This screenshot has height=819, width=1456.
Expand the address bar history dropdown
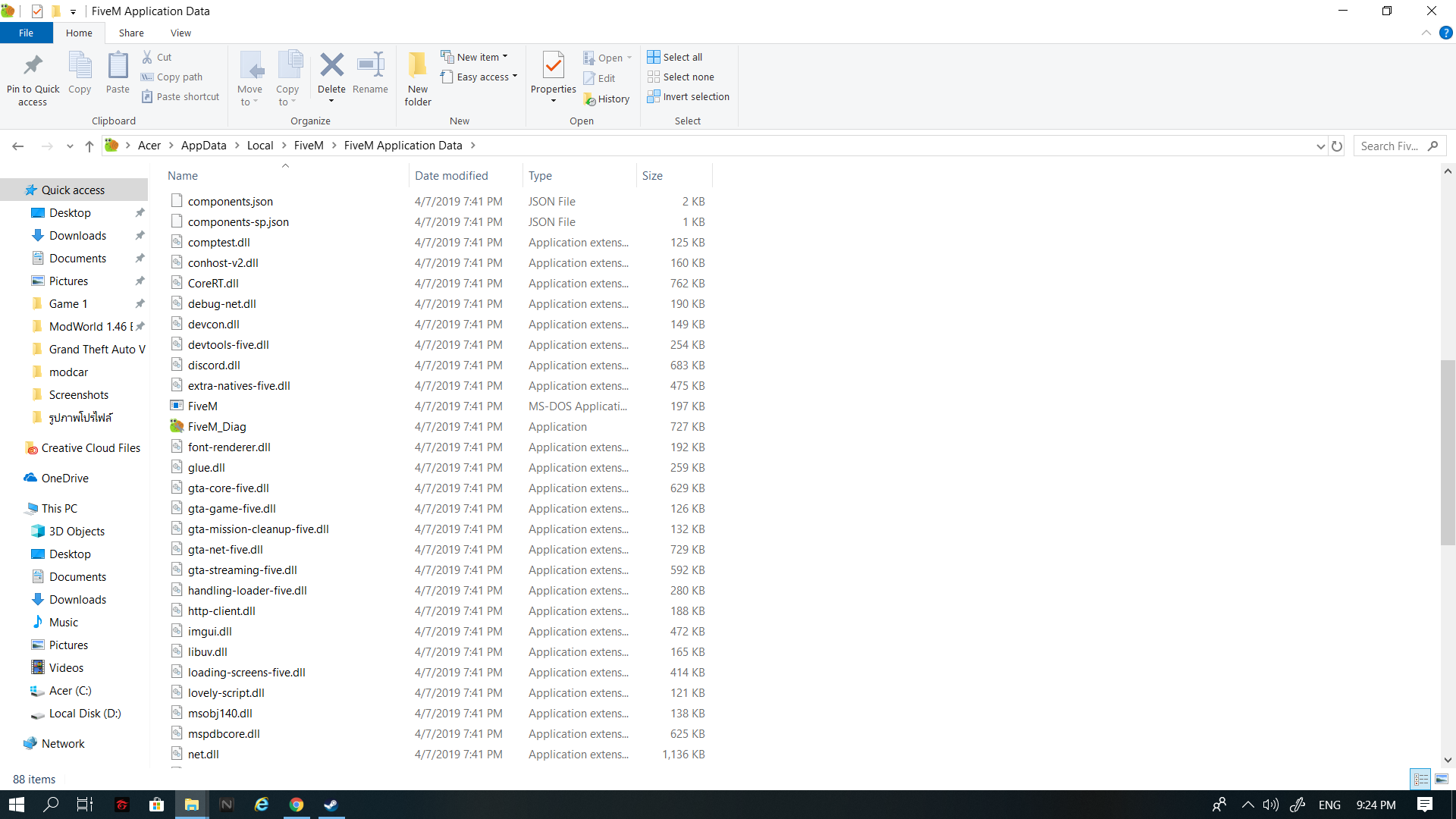[x=1321, y=146]
